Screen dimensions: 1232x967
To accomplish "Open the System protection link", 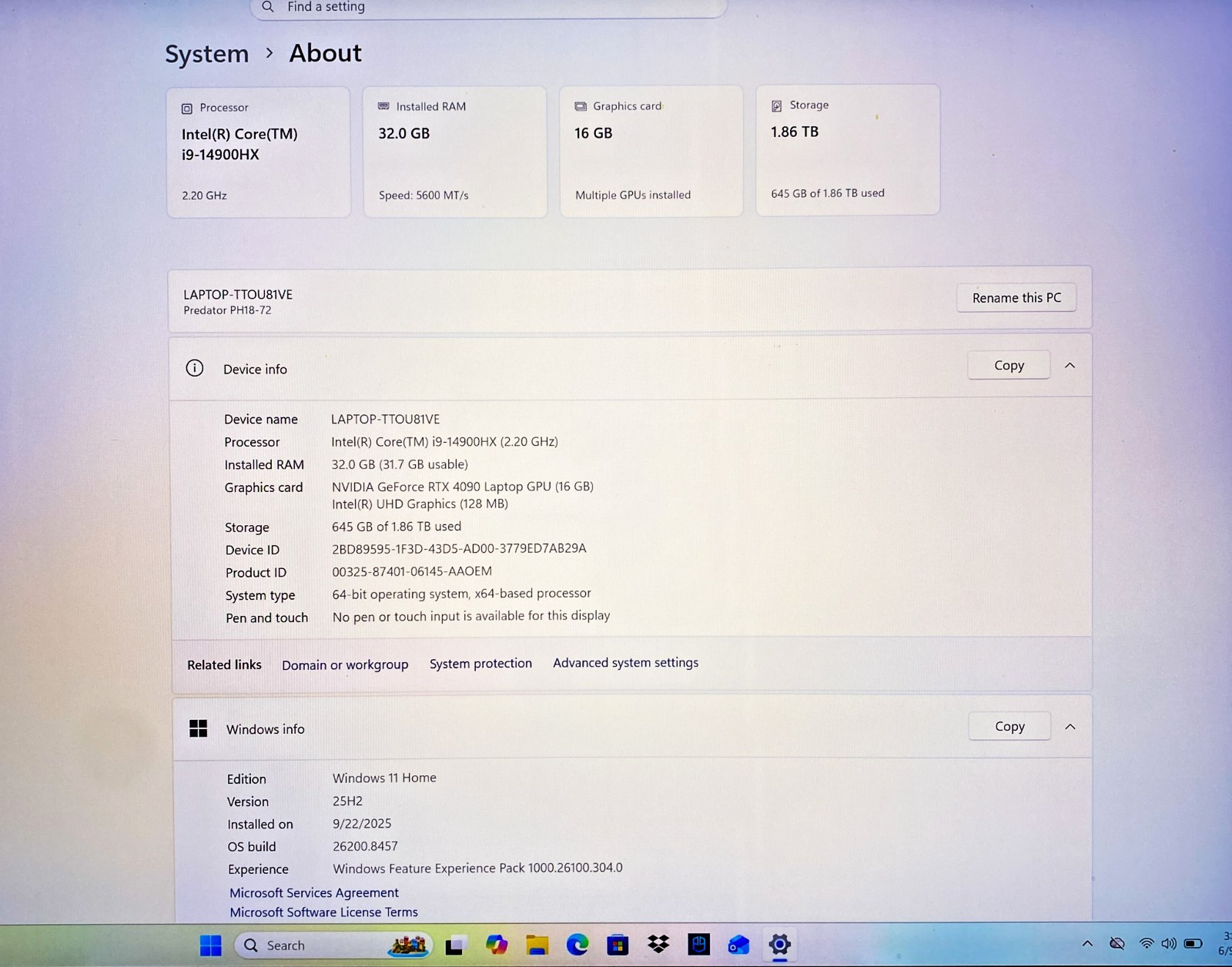I will click(480, 664).
